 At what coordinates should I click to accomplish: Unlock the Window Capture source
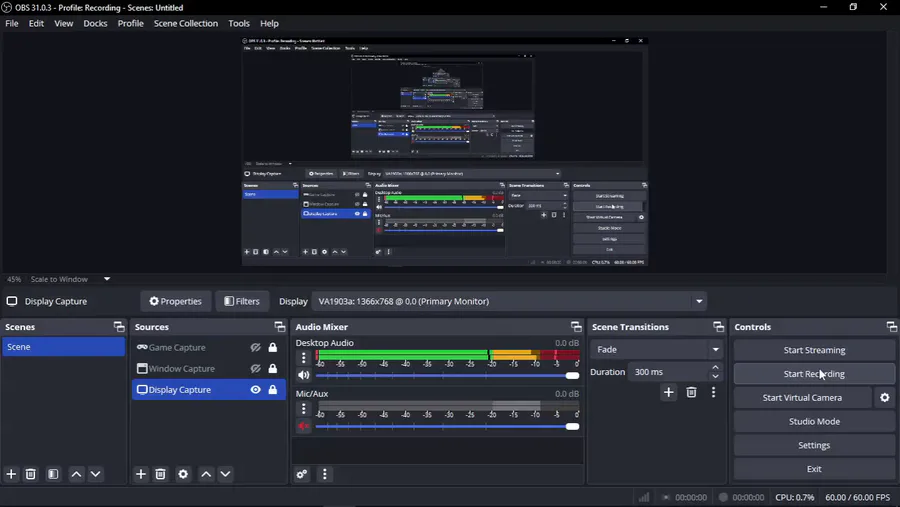tap(273, 369)
